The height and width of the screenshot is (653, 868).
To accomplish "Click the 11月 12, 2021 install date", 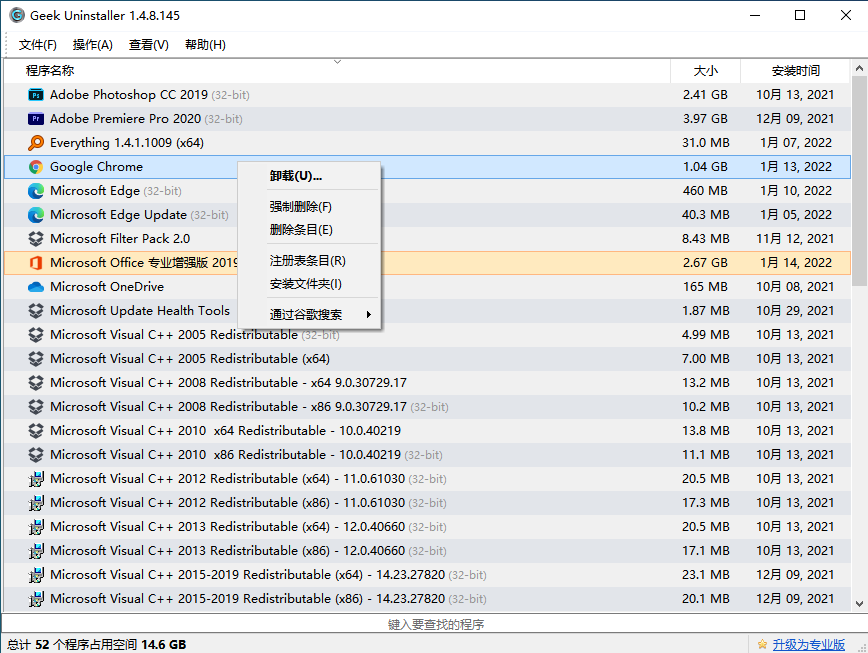I will (x=795, y=239).
